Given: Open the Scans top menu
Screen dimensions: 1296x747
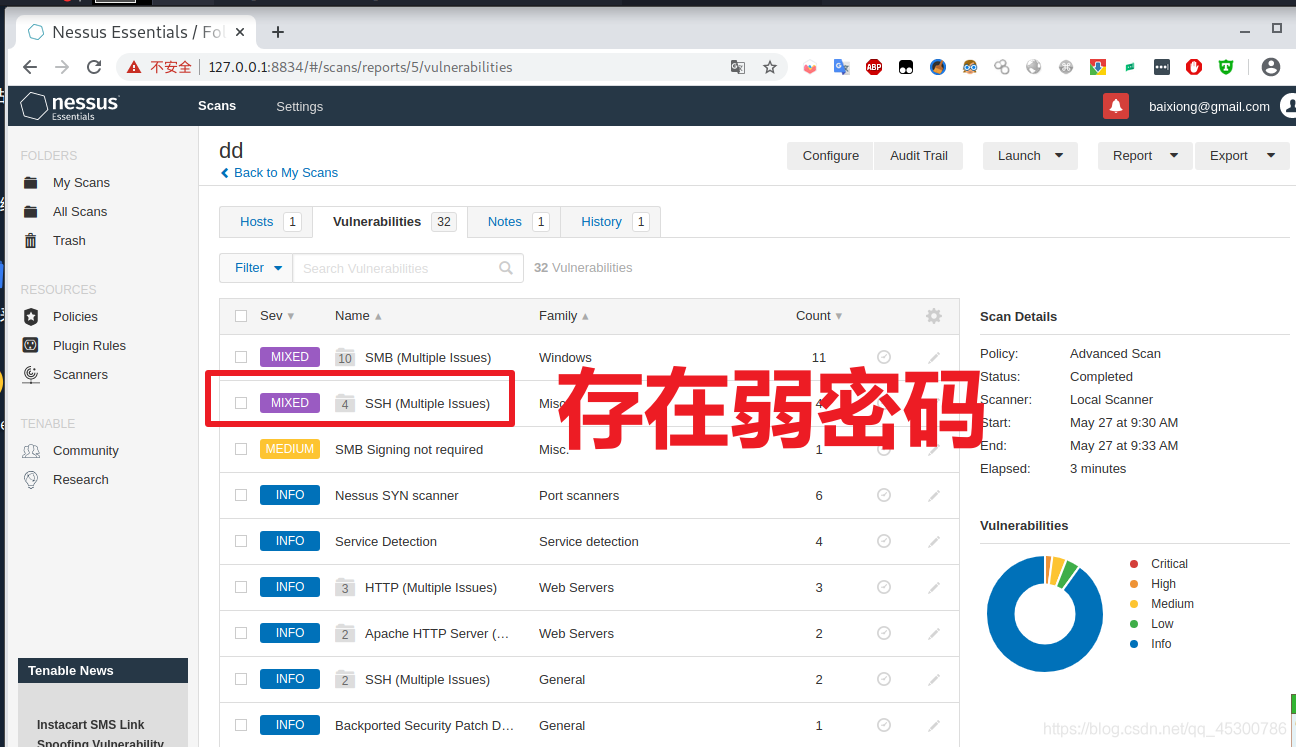Looking at the screenshot, I should [217, 106].
